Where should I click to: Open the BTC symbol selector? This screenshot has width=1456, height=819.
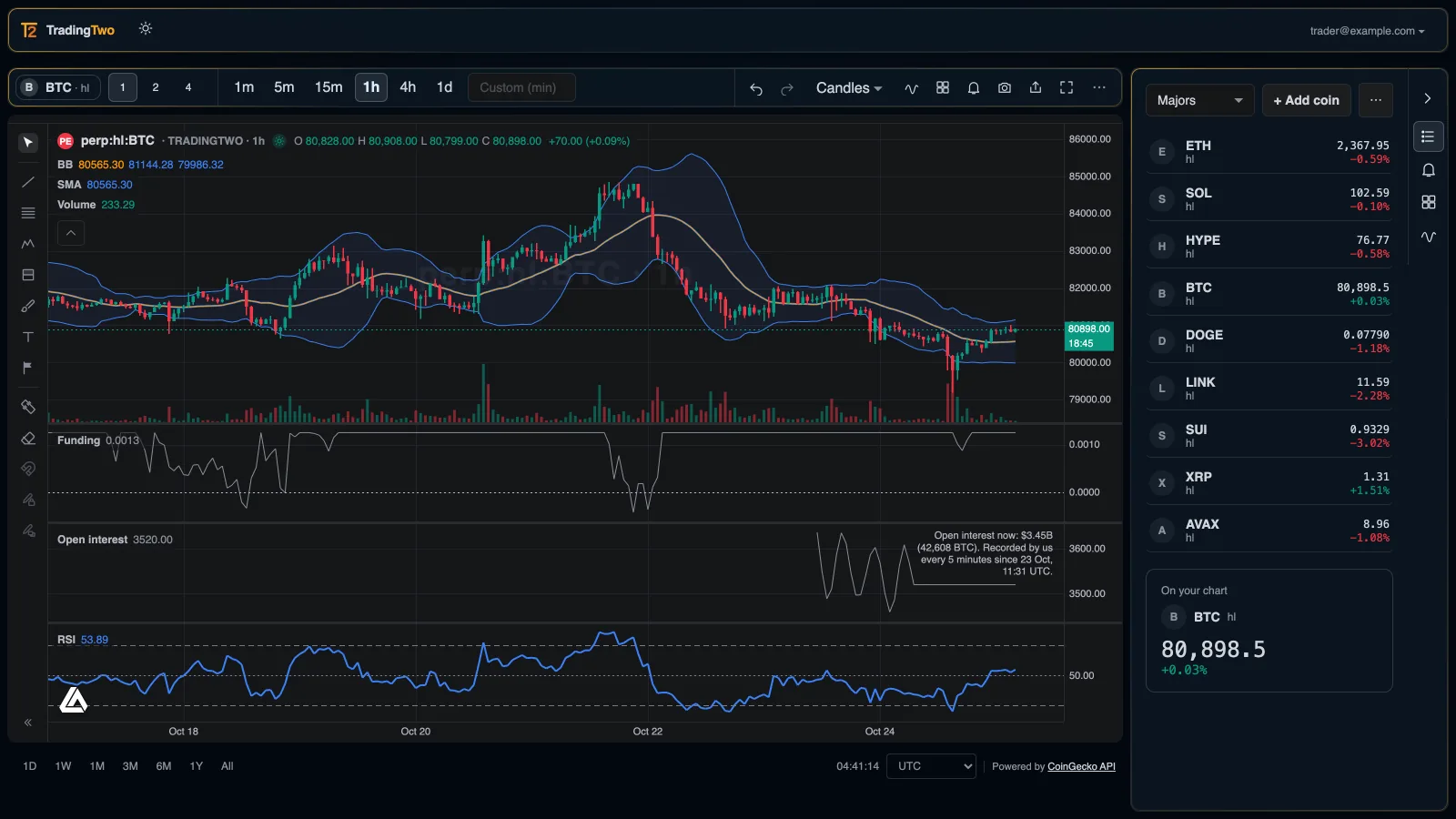pyautogui.click(x=59, y=87)
